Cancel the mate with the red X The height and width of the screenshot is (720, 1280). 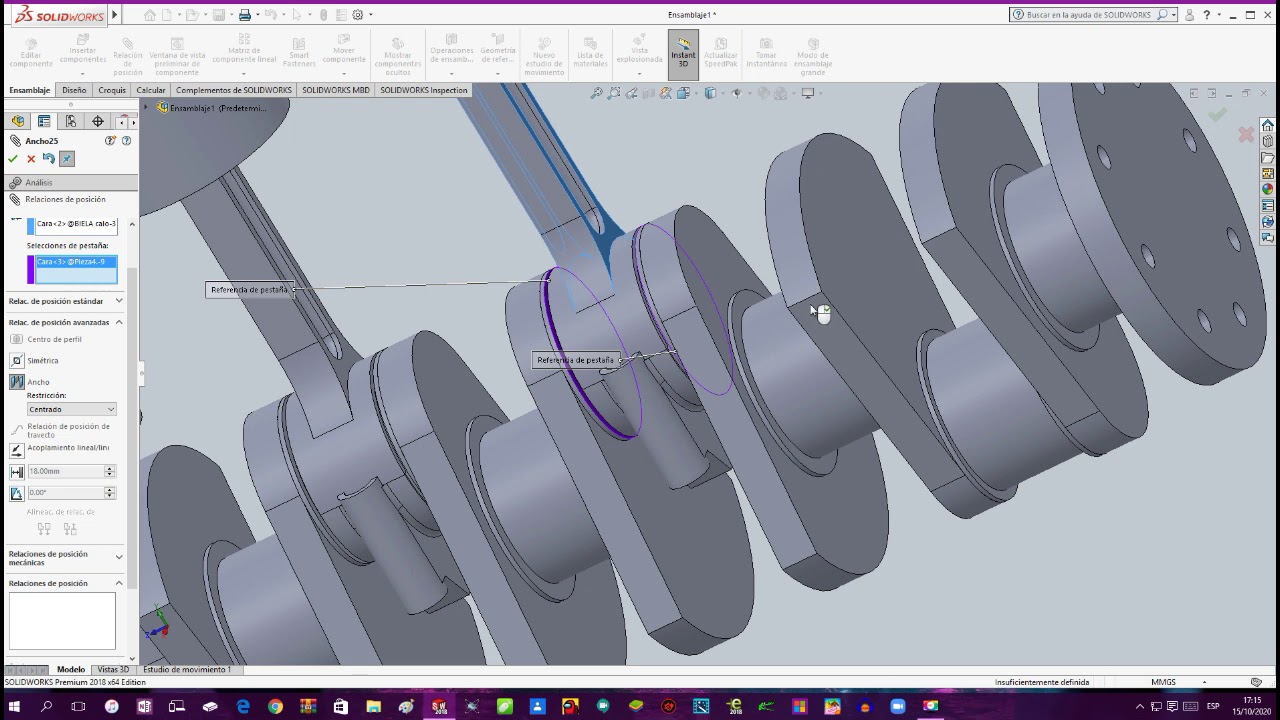(x=31, y=159)
